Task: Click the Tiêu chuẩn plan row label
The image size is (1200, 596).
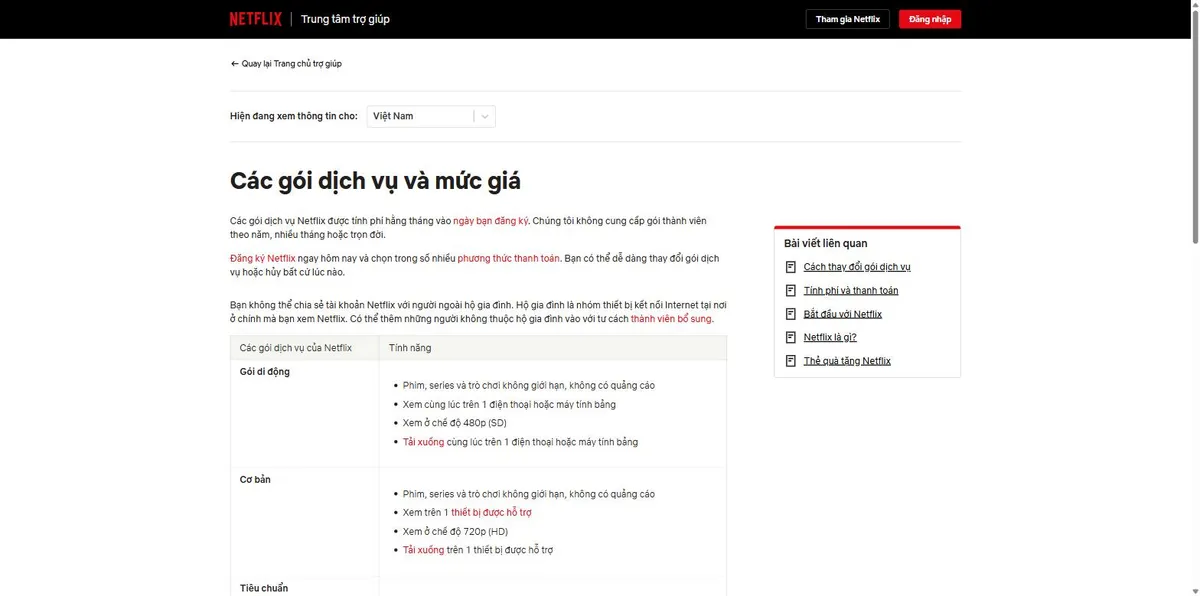Action: coord(264,588)
